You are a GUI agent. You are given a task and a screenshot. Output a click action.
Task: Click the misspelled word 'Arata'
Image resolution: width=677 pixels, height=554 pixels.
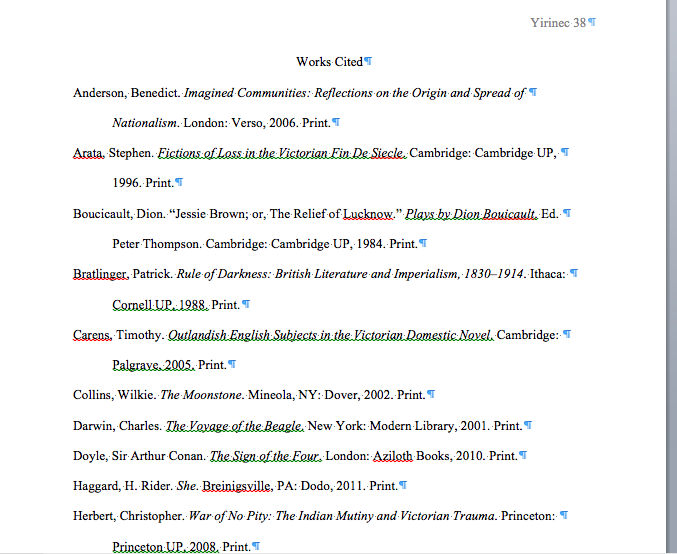88,153
